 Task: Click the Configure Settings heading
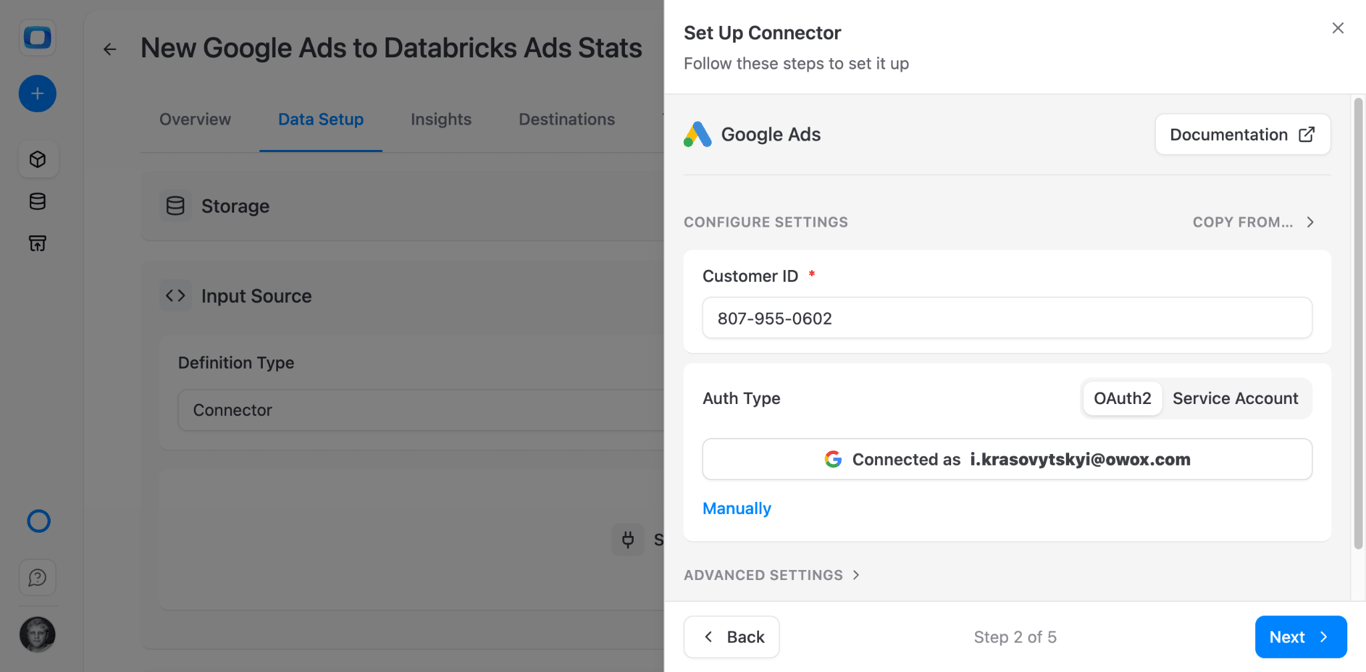(x=766, y=222)
